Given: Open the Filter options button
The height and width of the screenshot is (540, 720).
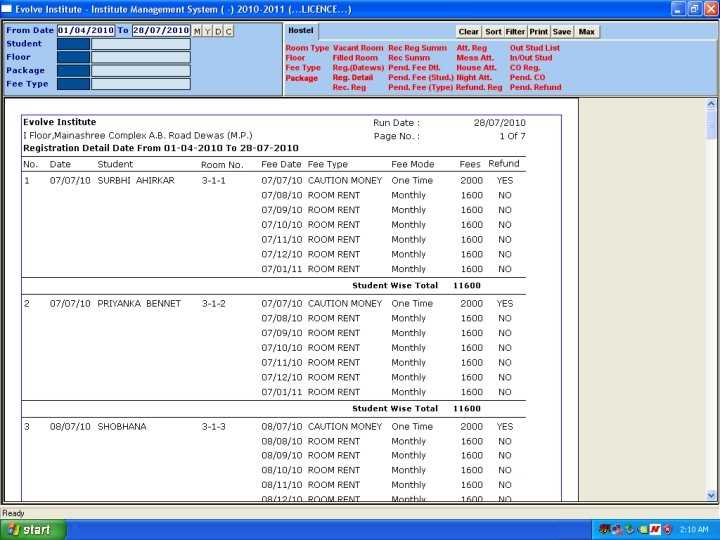Looking at the screenshot, I should tap(515, 32).
